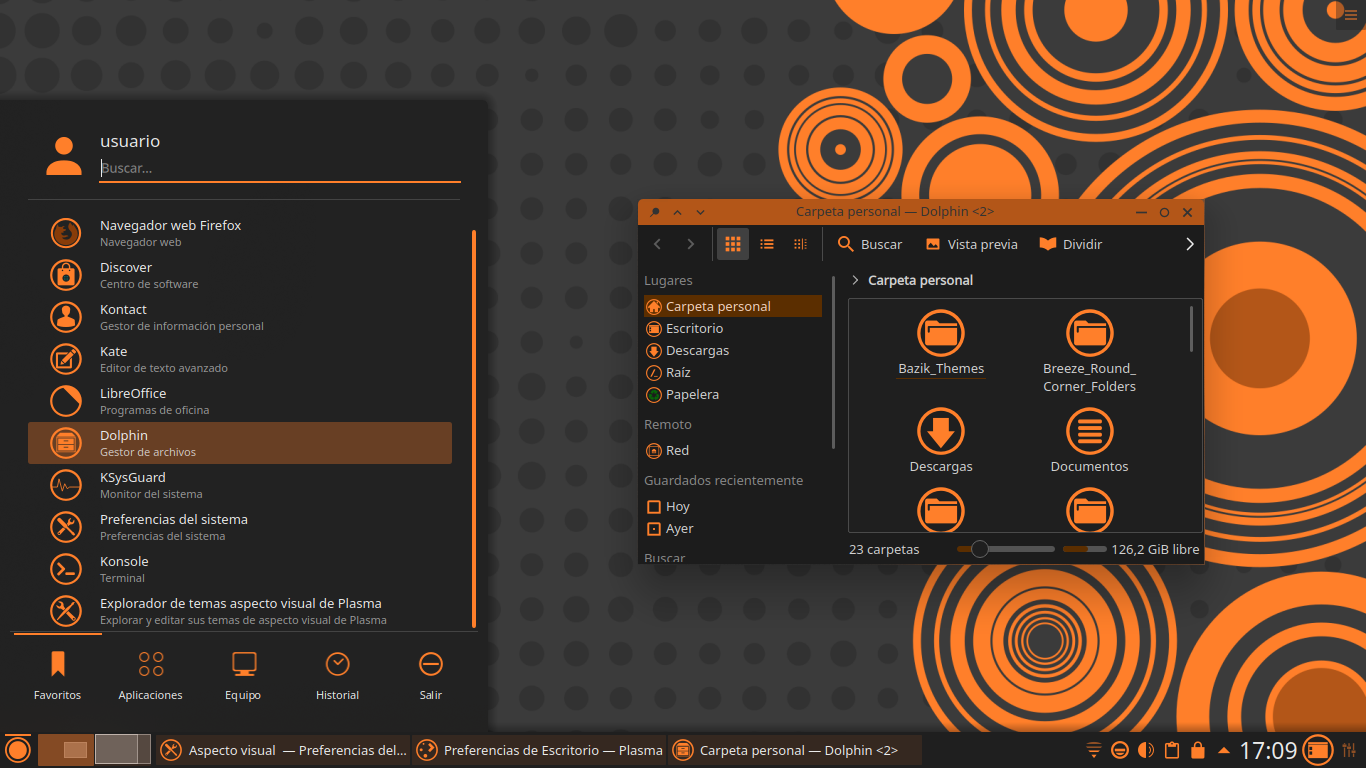Switch to Favoritos tab in launcher

pos(57,675)
